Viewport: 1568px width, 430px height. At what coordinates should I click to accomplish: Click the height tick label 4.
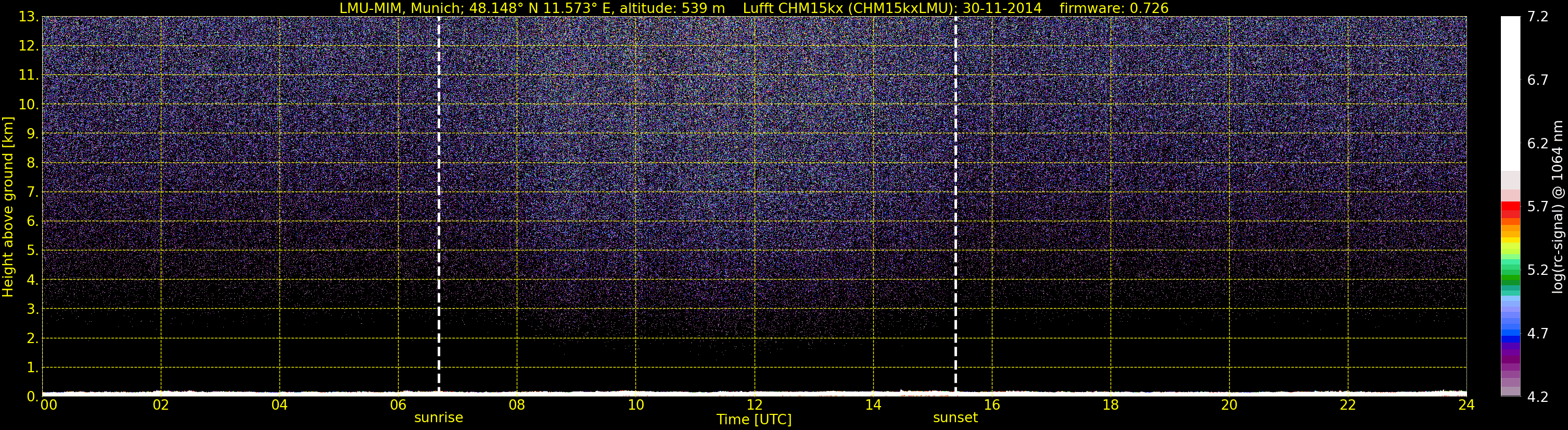[x=32, y=280]
